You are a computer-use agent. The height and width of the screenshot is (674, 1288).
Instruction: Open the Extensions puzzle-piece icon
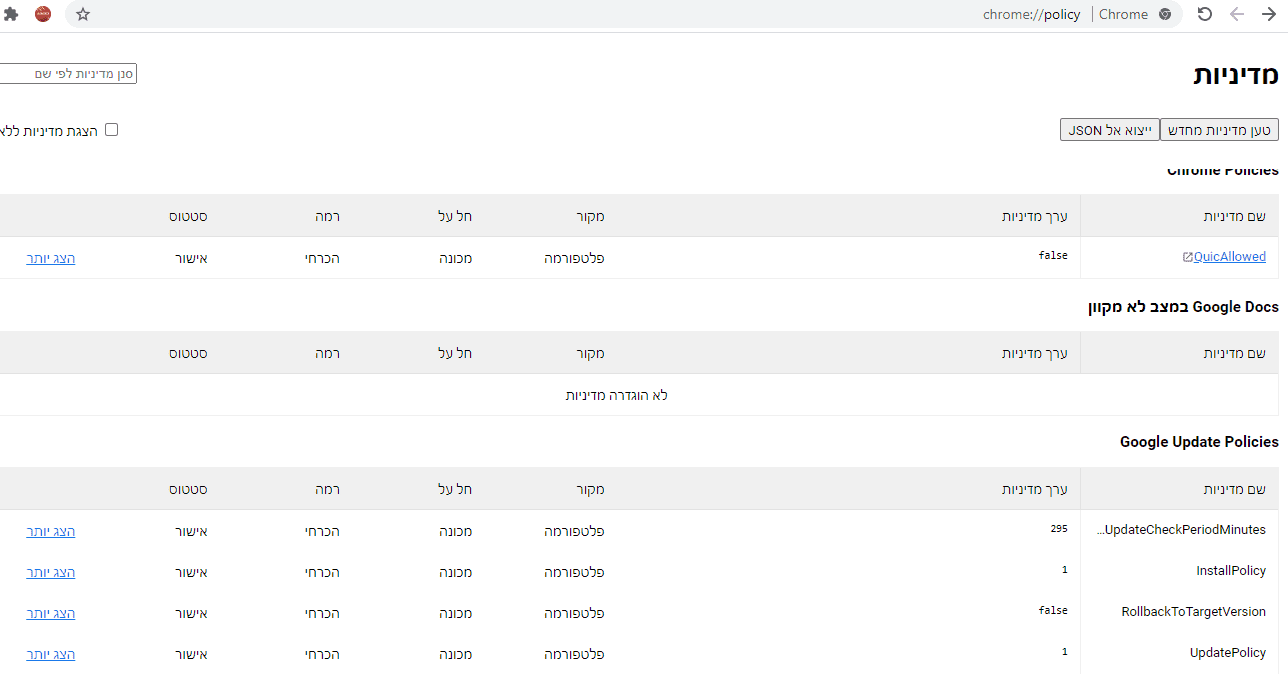(x=12, y=14)
